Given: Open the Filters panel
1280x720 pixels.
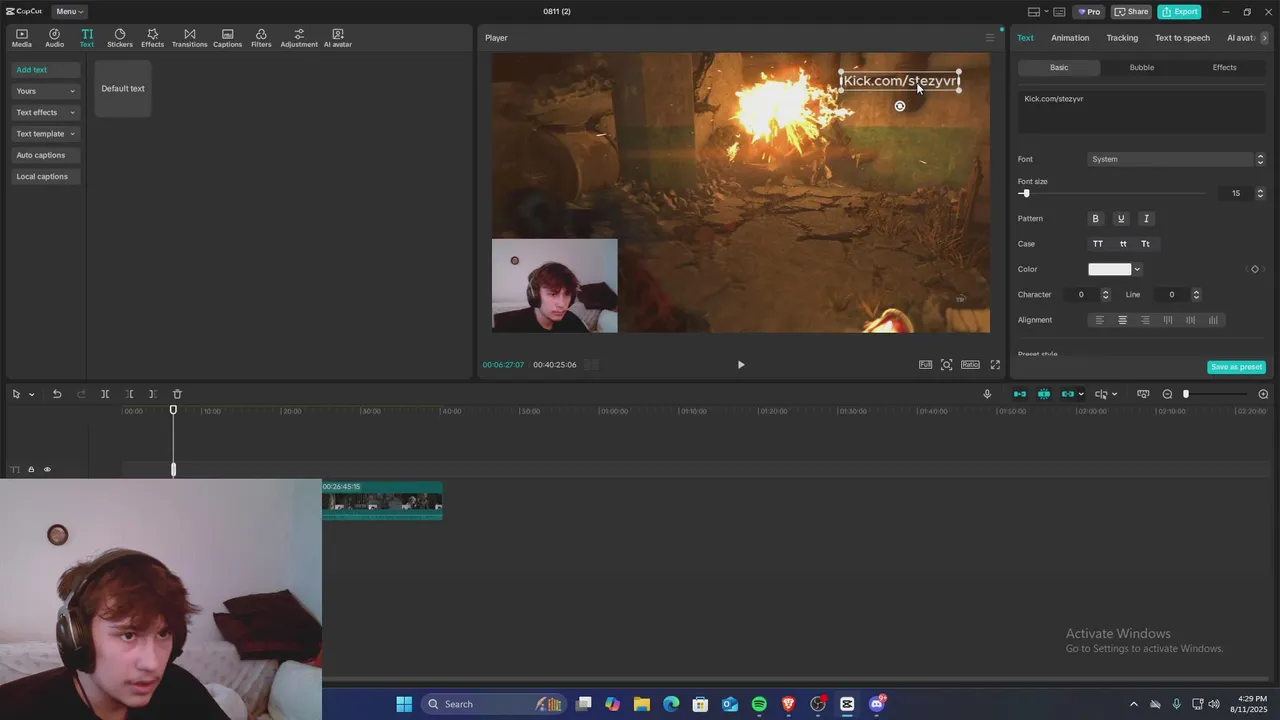Looking at the screenshot, I should click(x=261, y=38).
